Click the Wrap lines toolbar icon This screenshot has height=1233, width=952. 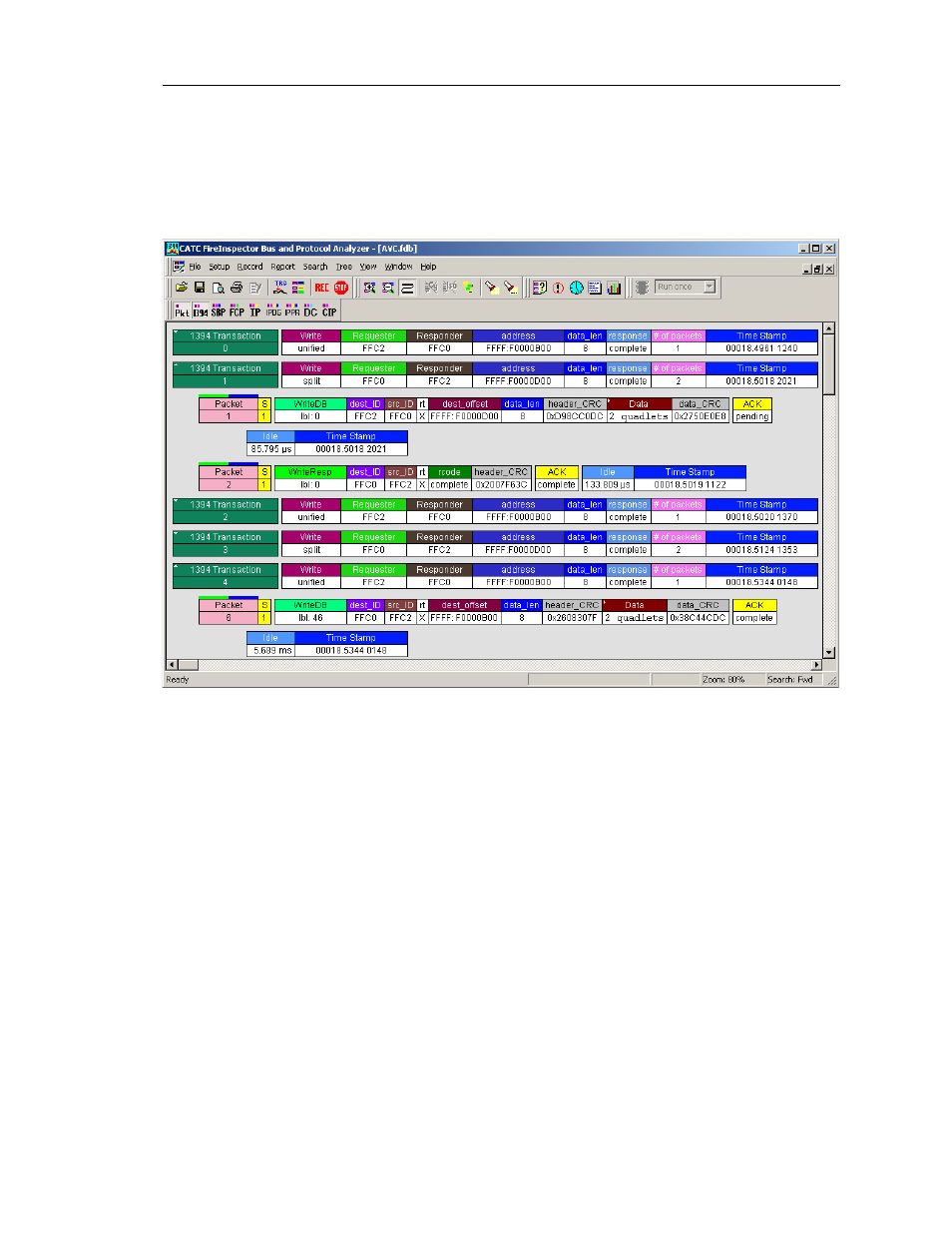(x=407, y=288)
